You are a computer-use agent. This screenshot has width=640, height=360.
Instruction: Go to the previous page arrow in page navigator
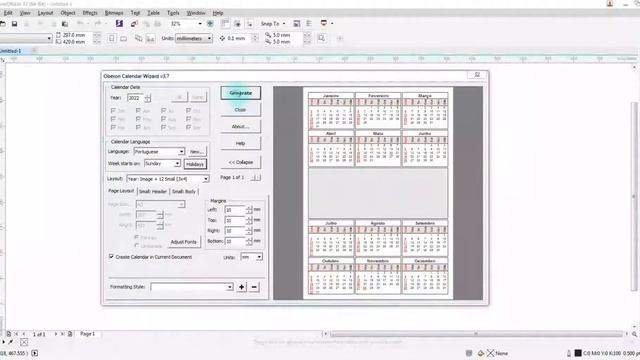pyautogui.click(x=24, y=334)
